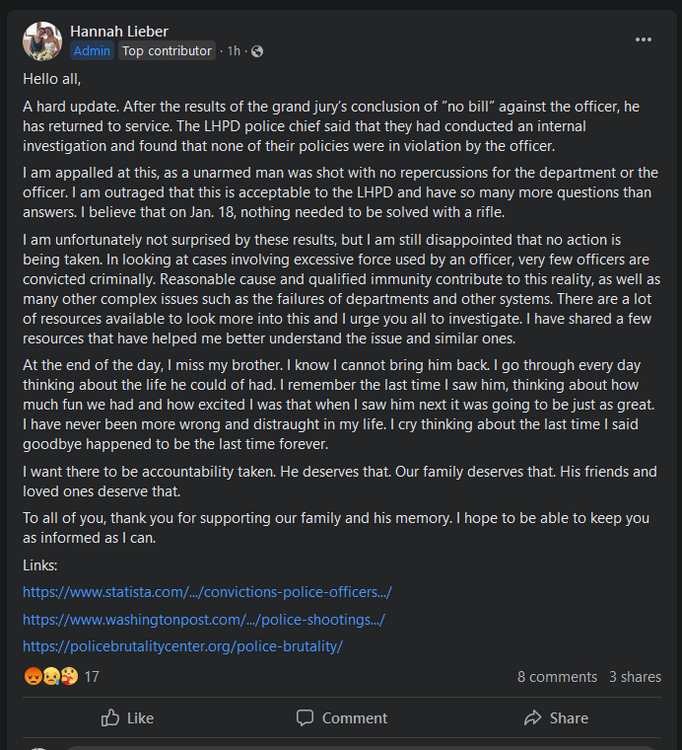The width and height of the screenshot is (682, 750).
Task: Open Hannah Lieber's profile name link
Action: (119, 31)
